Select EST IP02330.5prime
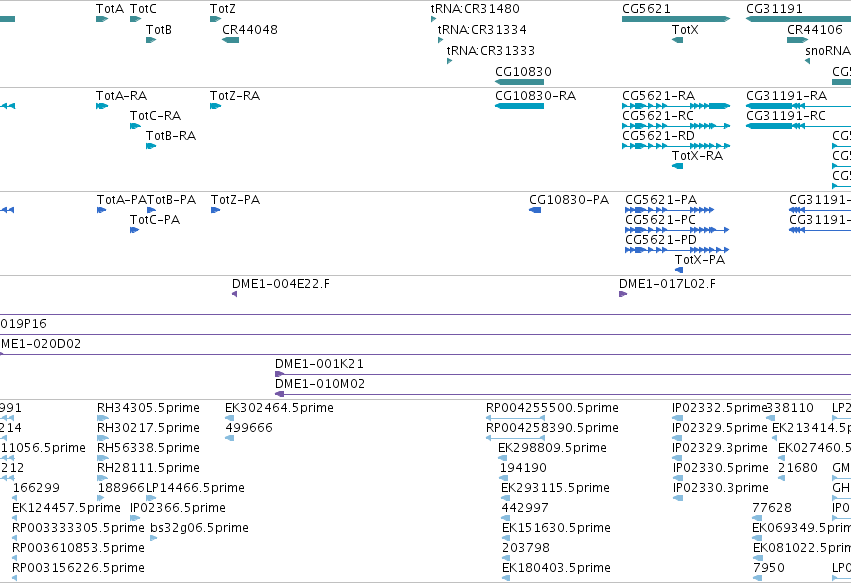 point(678,478)
